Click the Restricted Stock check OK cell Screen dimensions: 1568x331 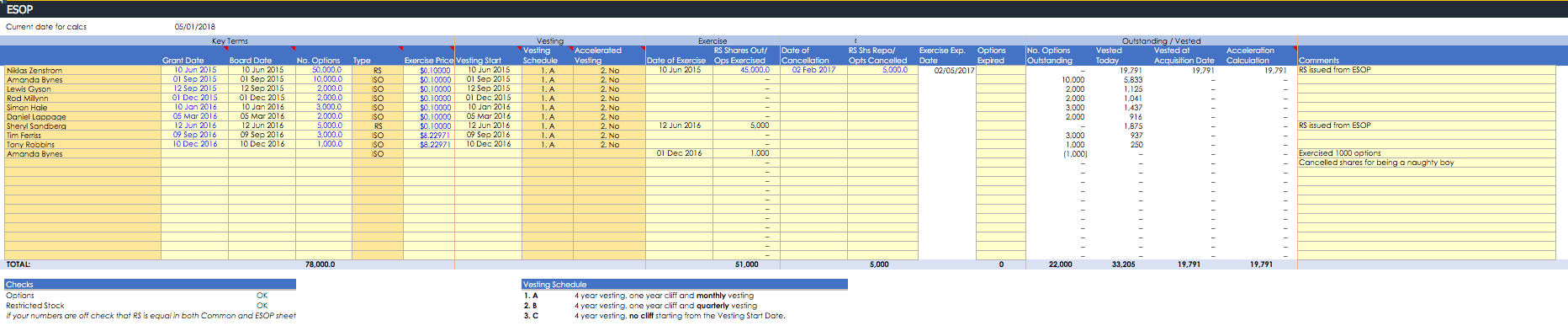pos(262,306)
